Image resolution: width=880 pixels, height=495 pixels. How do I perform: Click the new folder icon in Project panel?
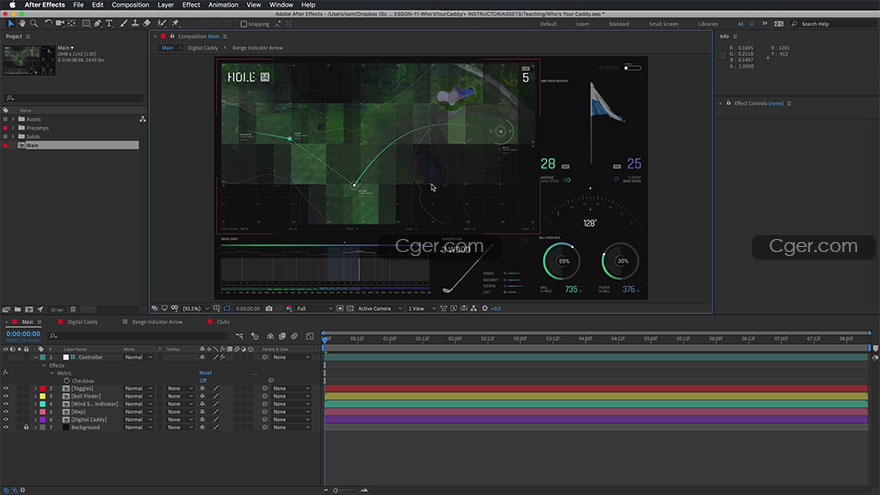[17, 309]
